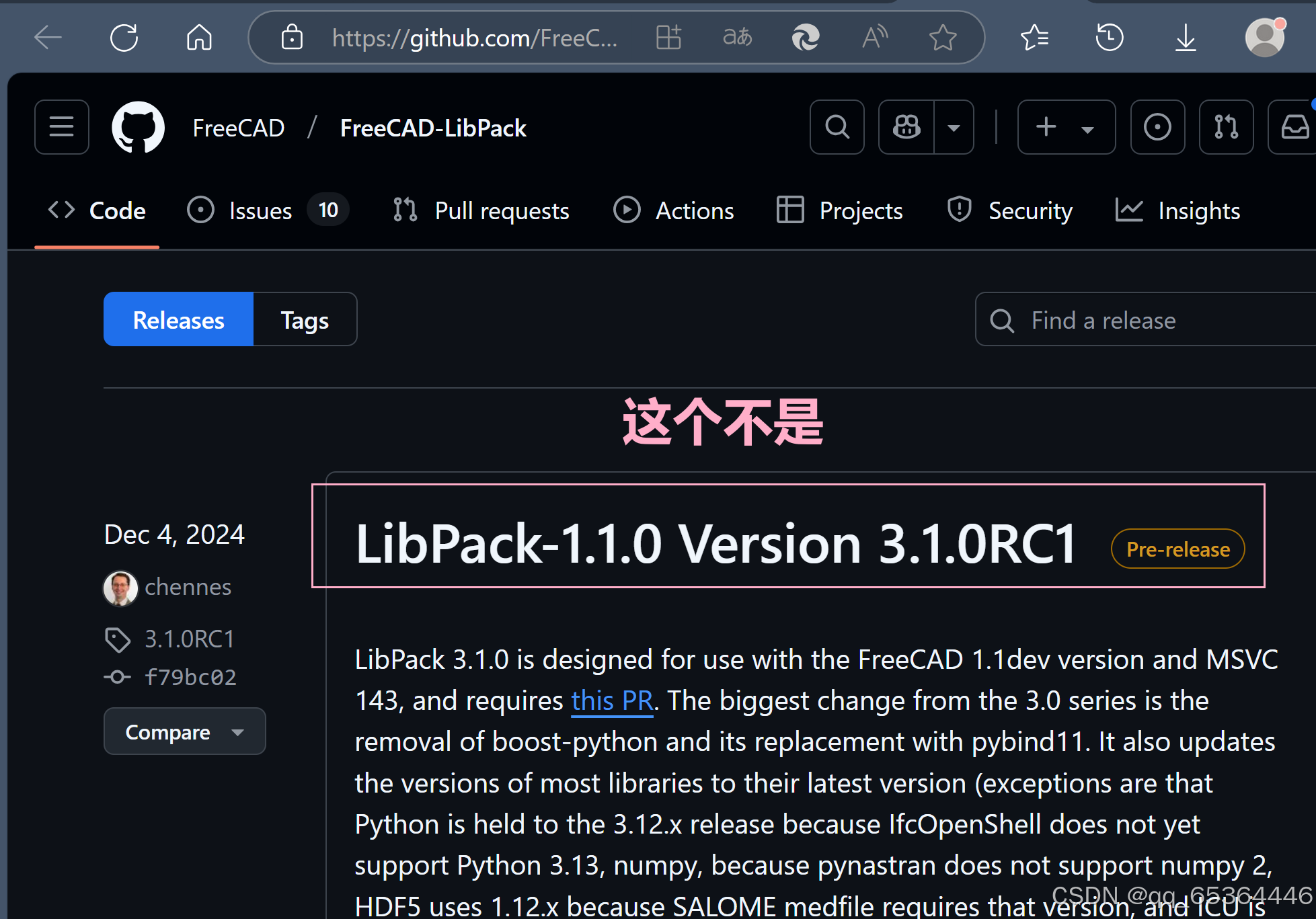
Task: Open the GitHub Copilot chat icon
Action: point(906,127)
